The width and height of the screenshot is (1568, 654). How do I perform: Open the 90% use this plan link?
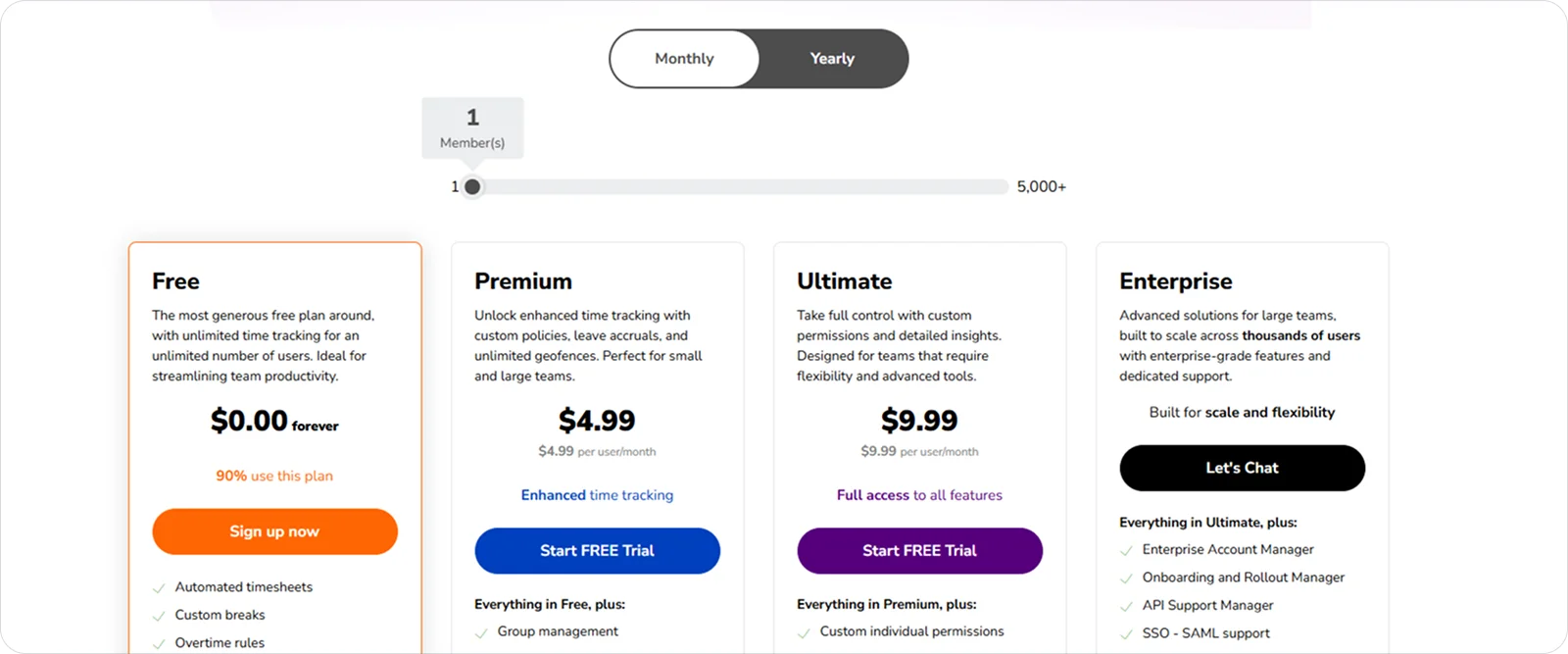tap(274, 476)
